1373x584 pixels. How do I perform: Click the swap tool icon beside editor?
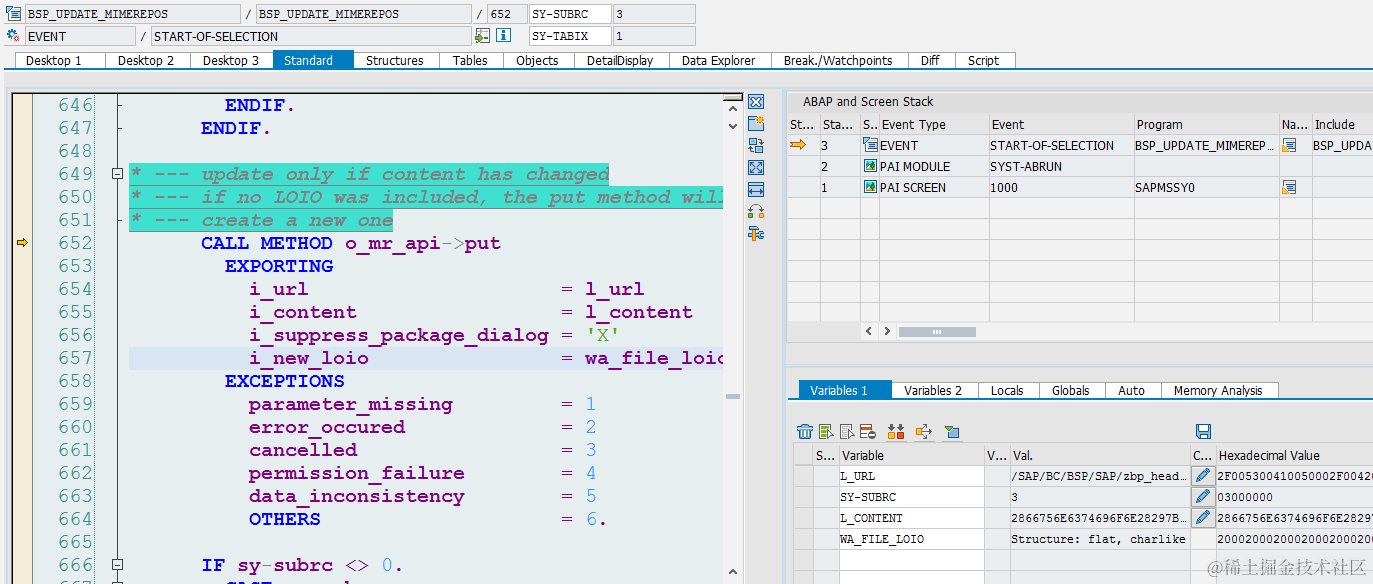756,146
